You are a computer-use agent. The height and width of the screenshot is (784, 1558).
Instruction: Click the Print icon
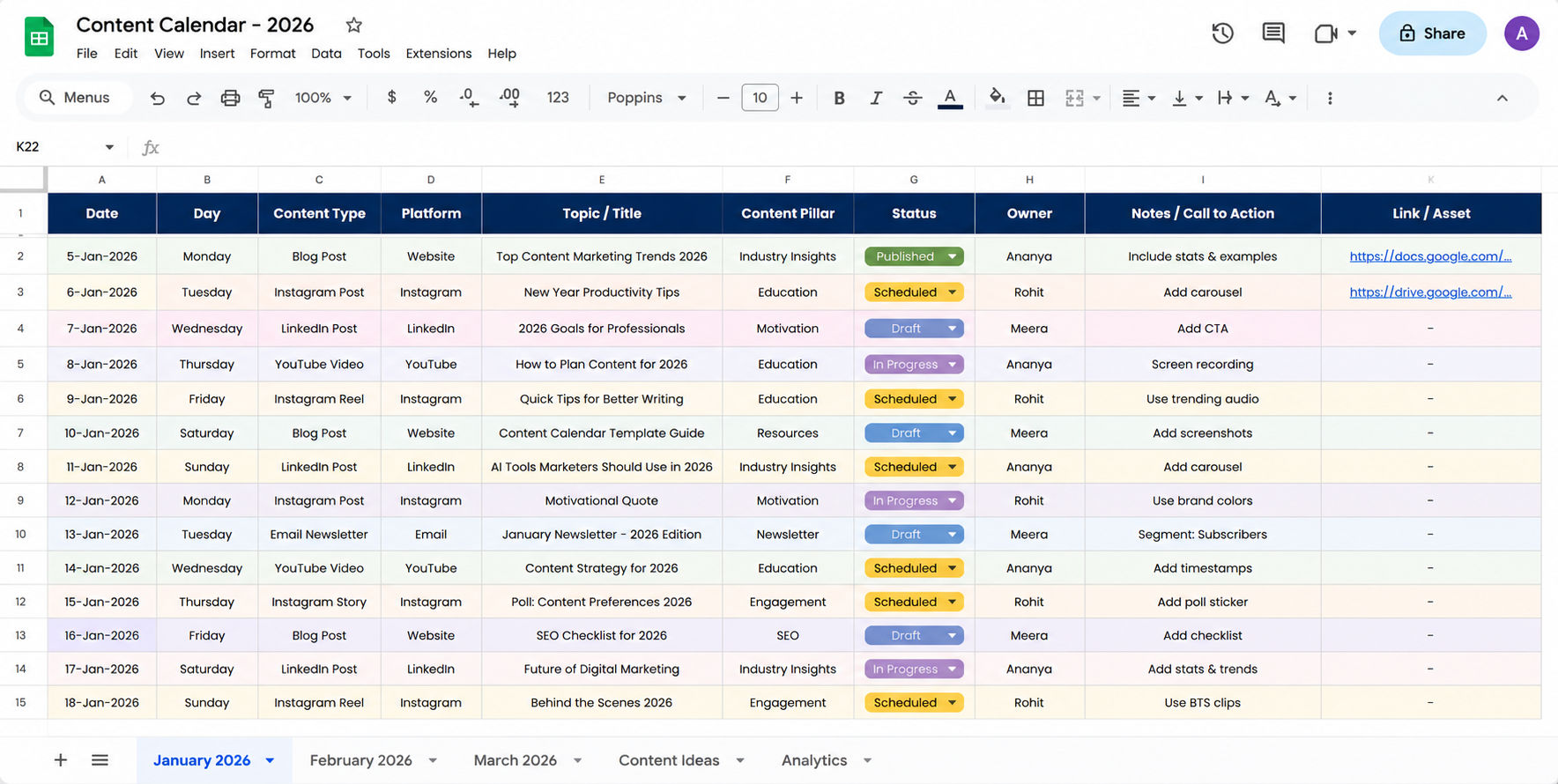[230, 98]
